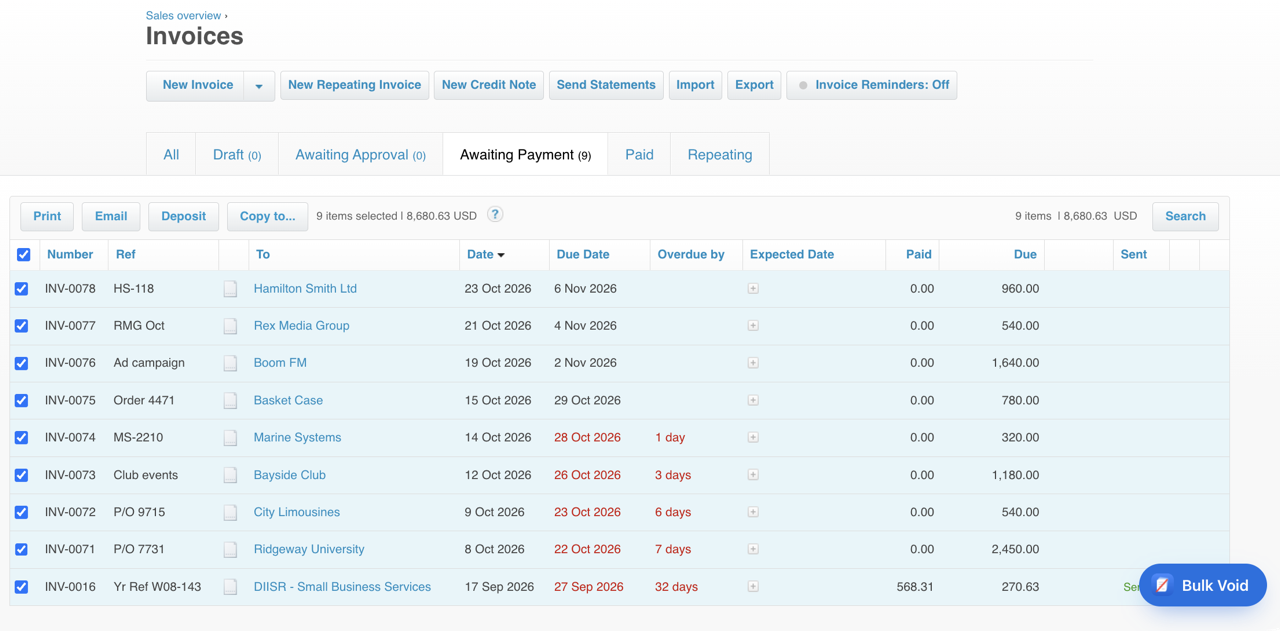This screenshot has width=1280, height=631.
Task: Add expected date for Marine Systems invoice
Action: point(753,437)
